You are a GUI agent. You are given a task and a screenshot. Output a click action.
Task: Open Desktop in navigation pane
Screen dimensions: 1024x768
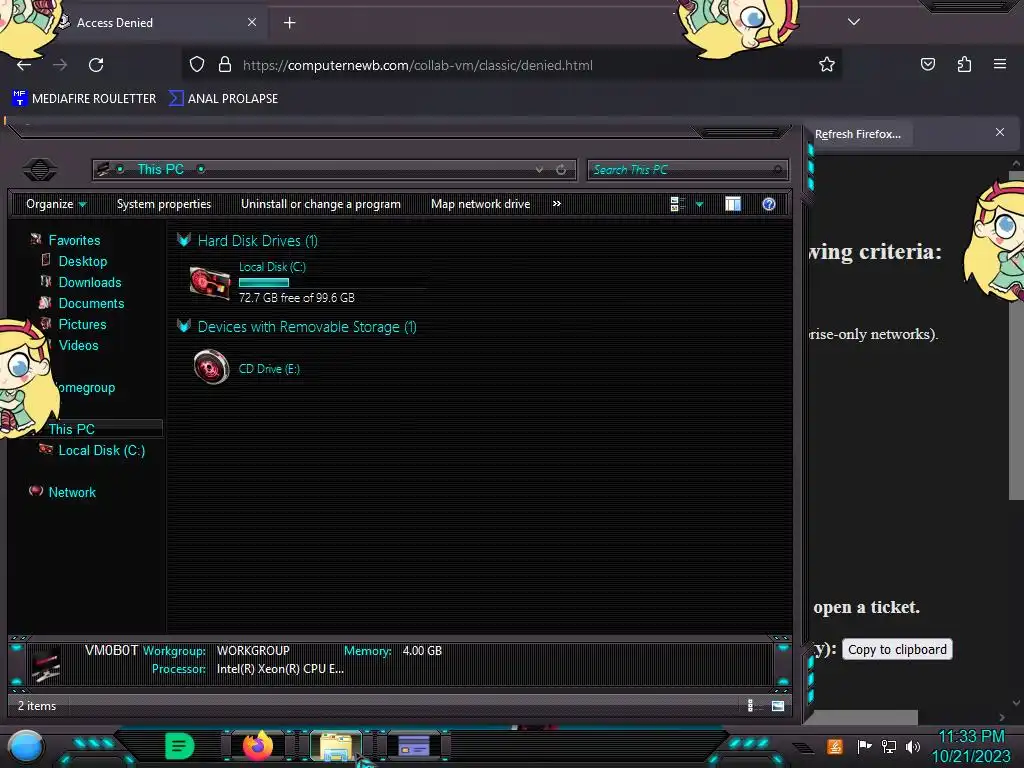pos(83,261)
